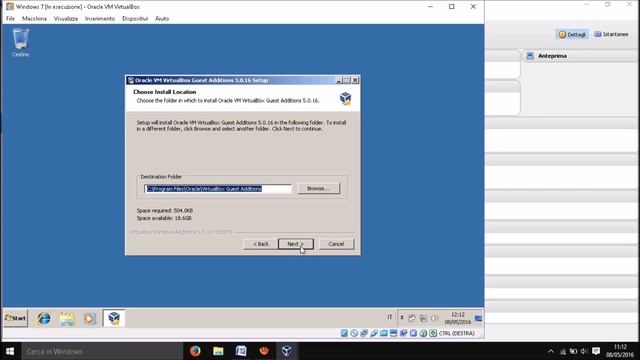Open the host Windows Start menu
The image size is (640, 360).
tap(10, 351)
